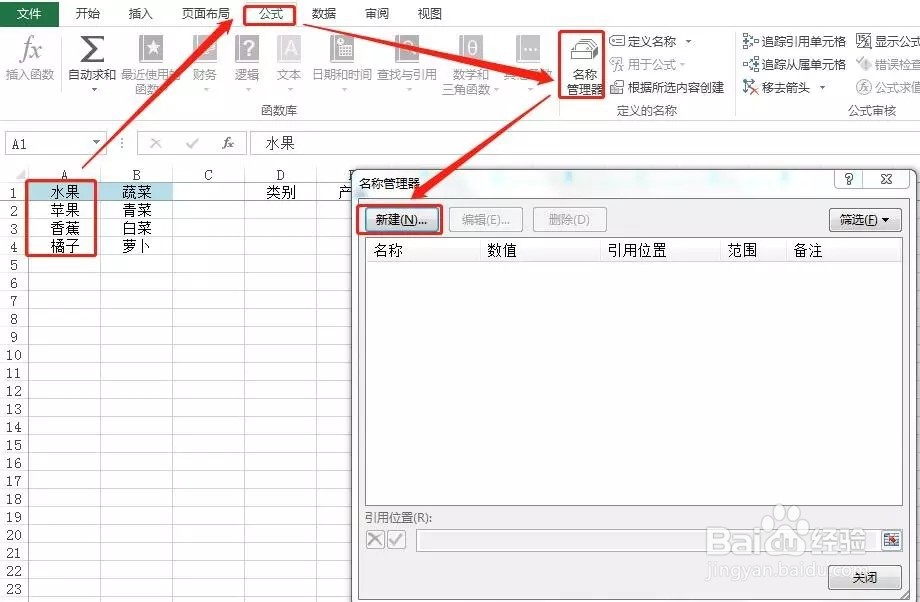
Task: Click the 新建(N) button
Action: click(x=404, y=219)
